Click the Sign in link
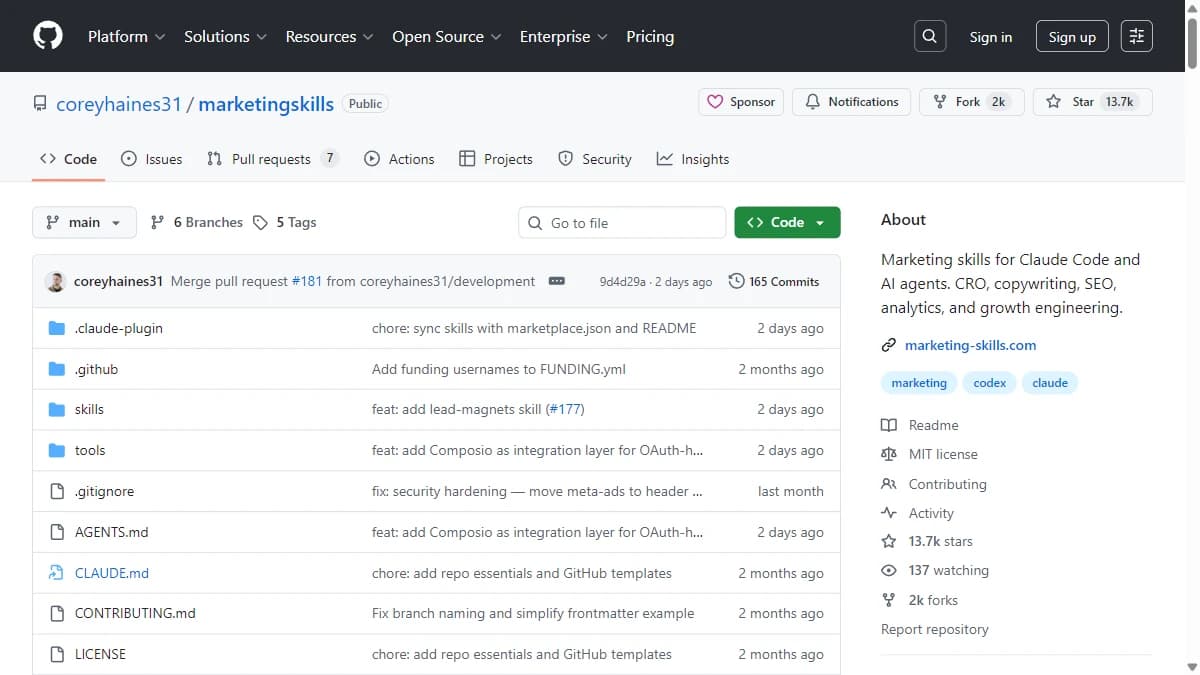The image size is (1200, 675). coord(991,37)
